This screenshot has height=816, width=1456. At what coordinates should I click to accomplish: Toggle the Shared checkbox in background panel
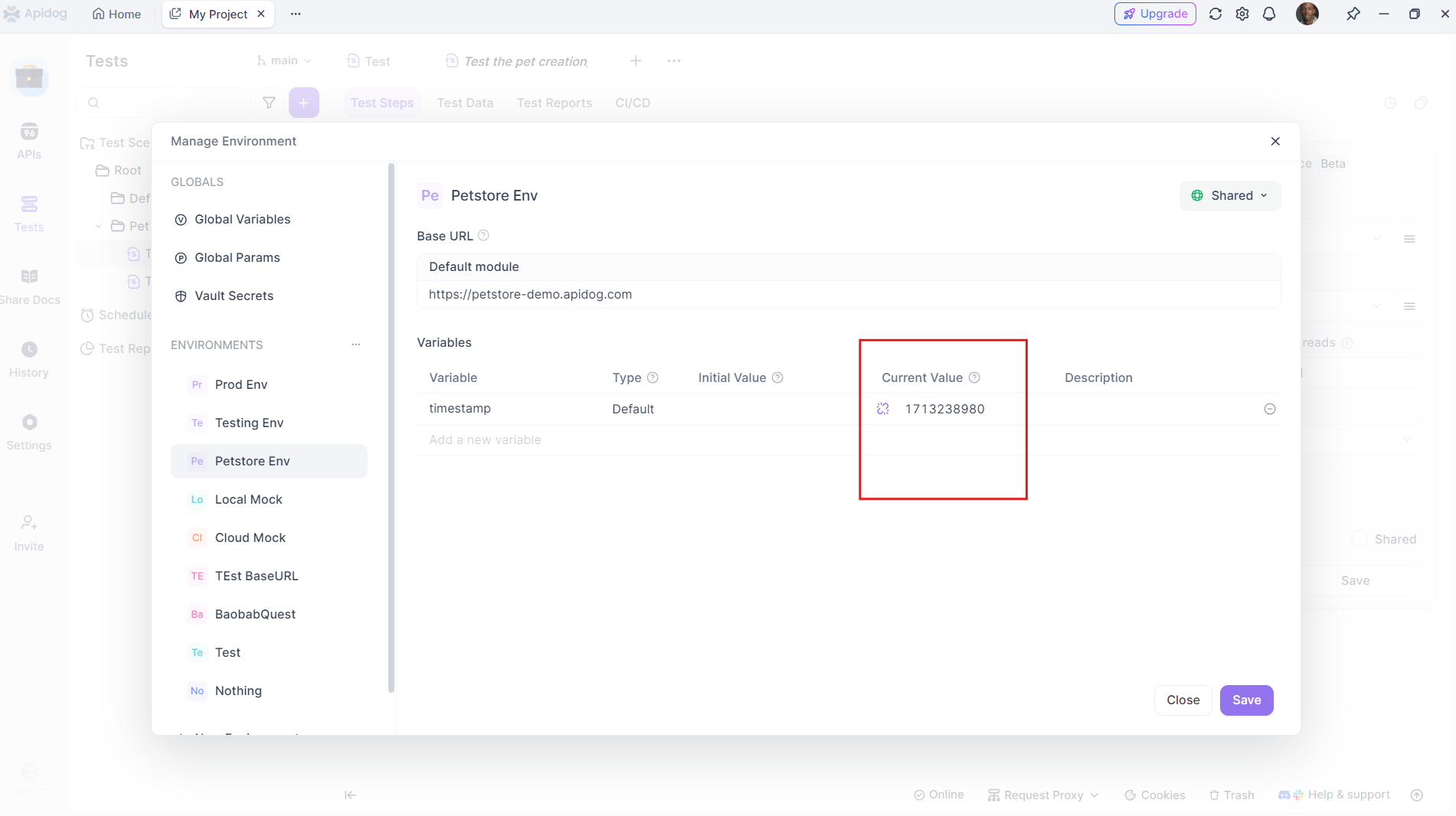(x=1359, y=539)
